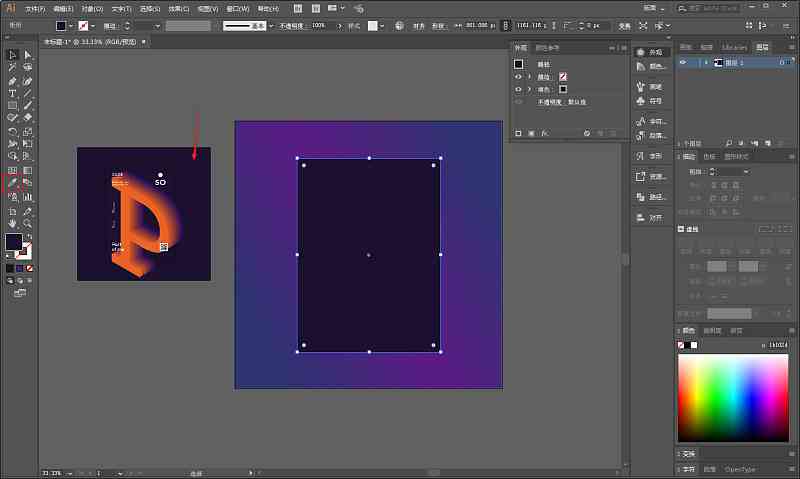This screenshot has width=800, height=479.
Task: Hide Layer 1 using its eye icon
Action: [x=683, y=62]
